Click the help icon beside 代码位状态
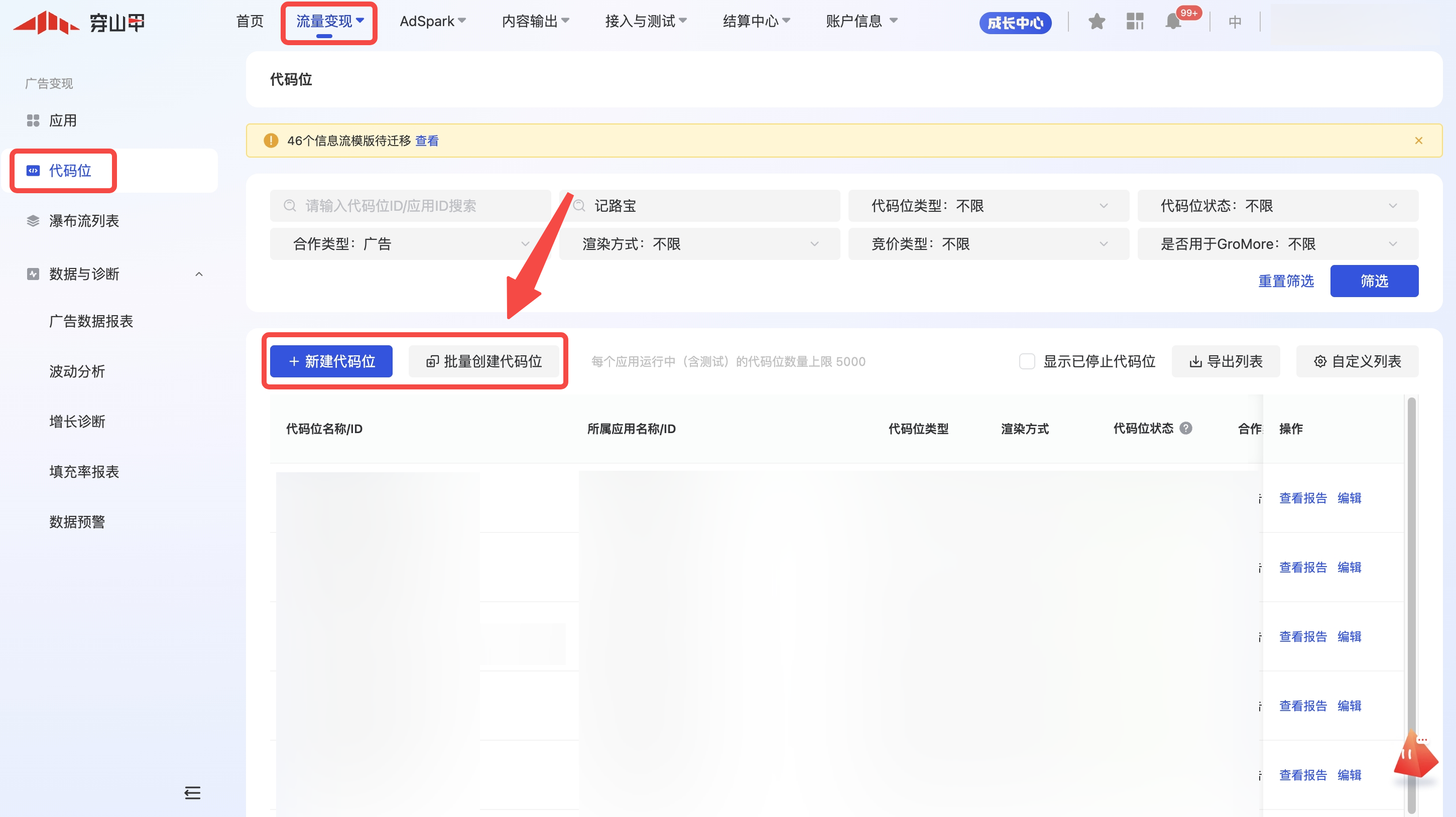This screenshot has width=1456, height=817. point(1186,428)
